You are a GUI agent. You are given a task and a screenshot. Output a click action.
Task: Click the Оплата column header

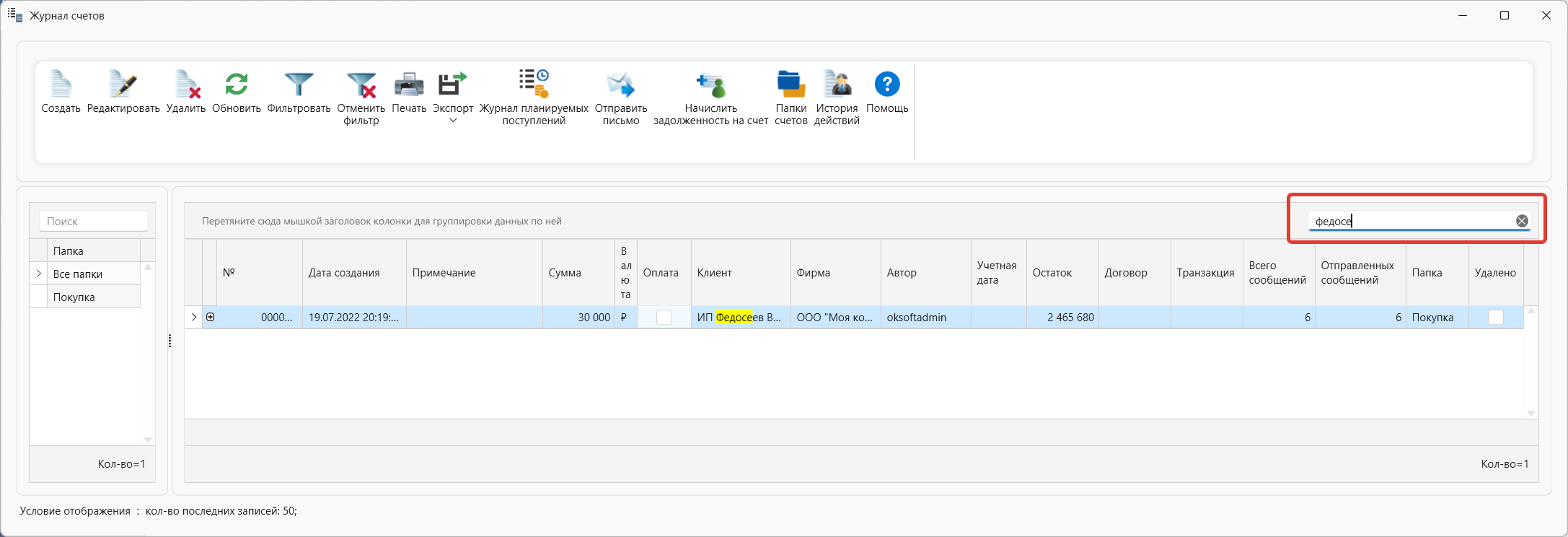click(x=664, y=273)
